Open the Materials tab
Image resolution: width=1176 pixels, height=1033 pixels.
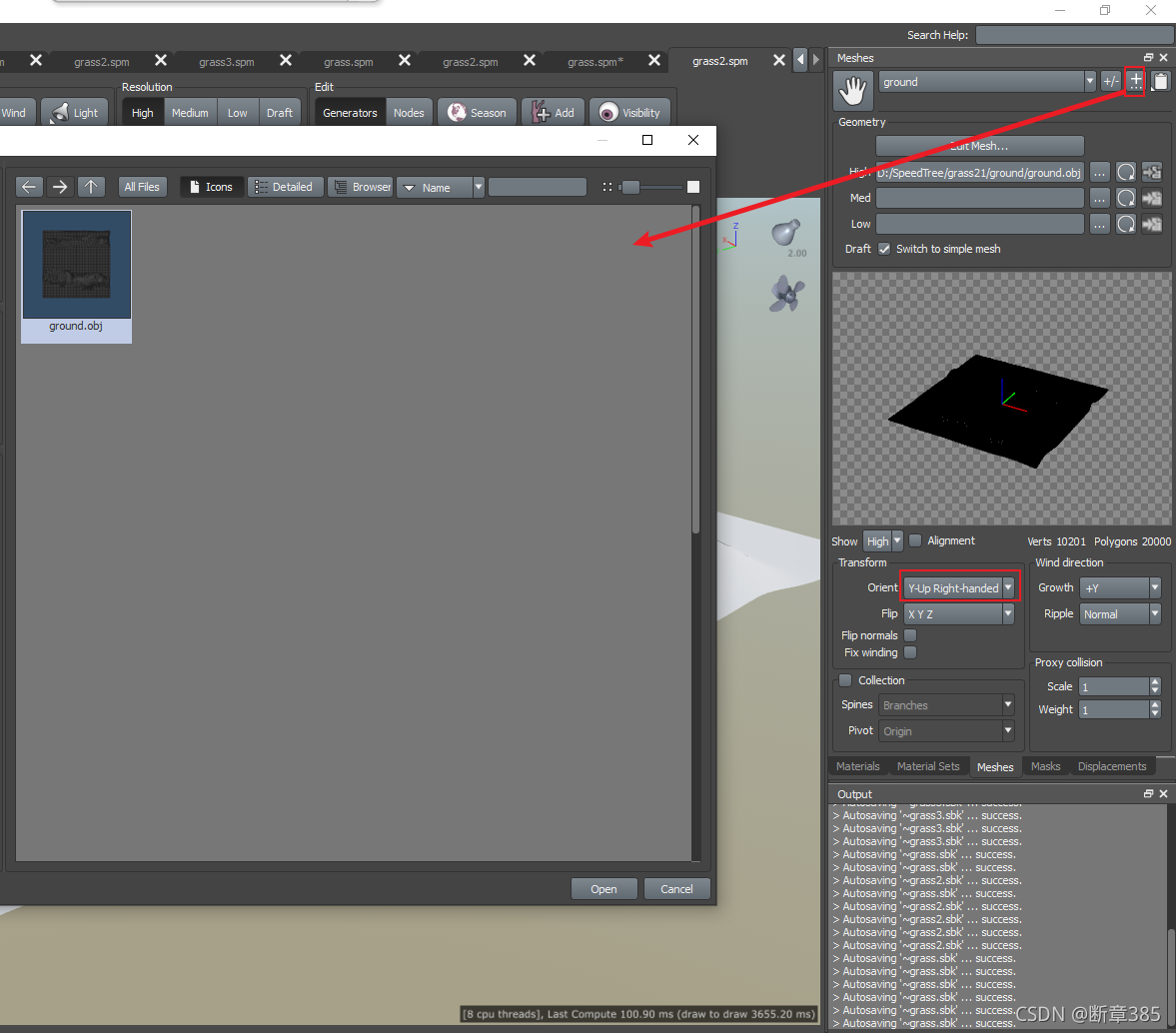click(x=858, y=766)
